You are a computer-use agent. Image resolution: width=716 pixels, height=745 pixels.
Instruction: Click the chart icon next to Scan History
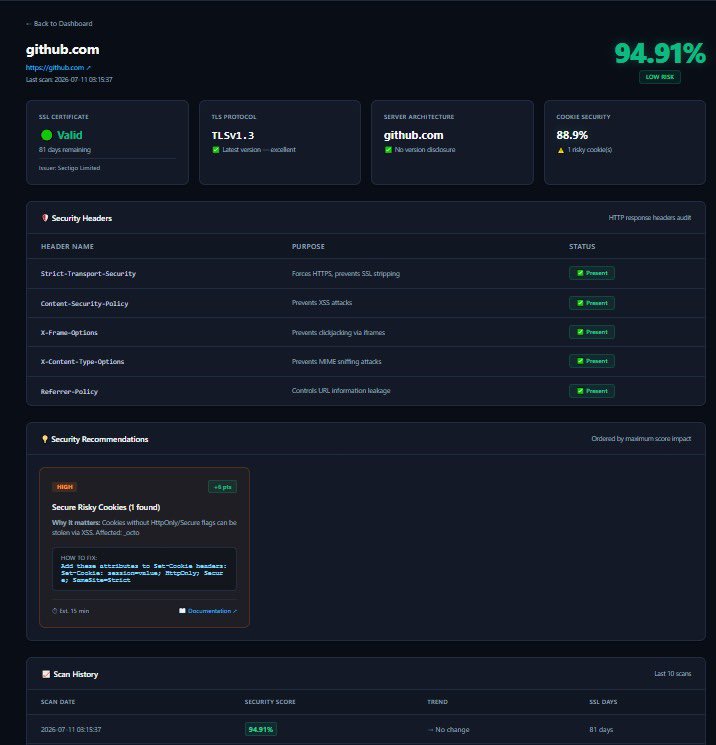click(46, 674)
